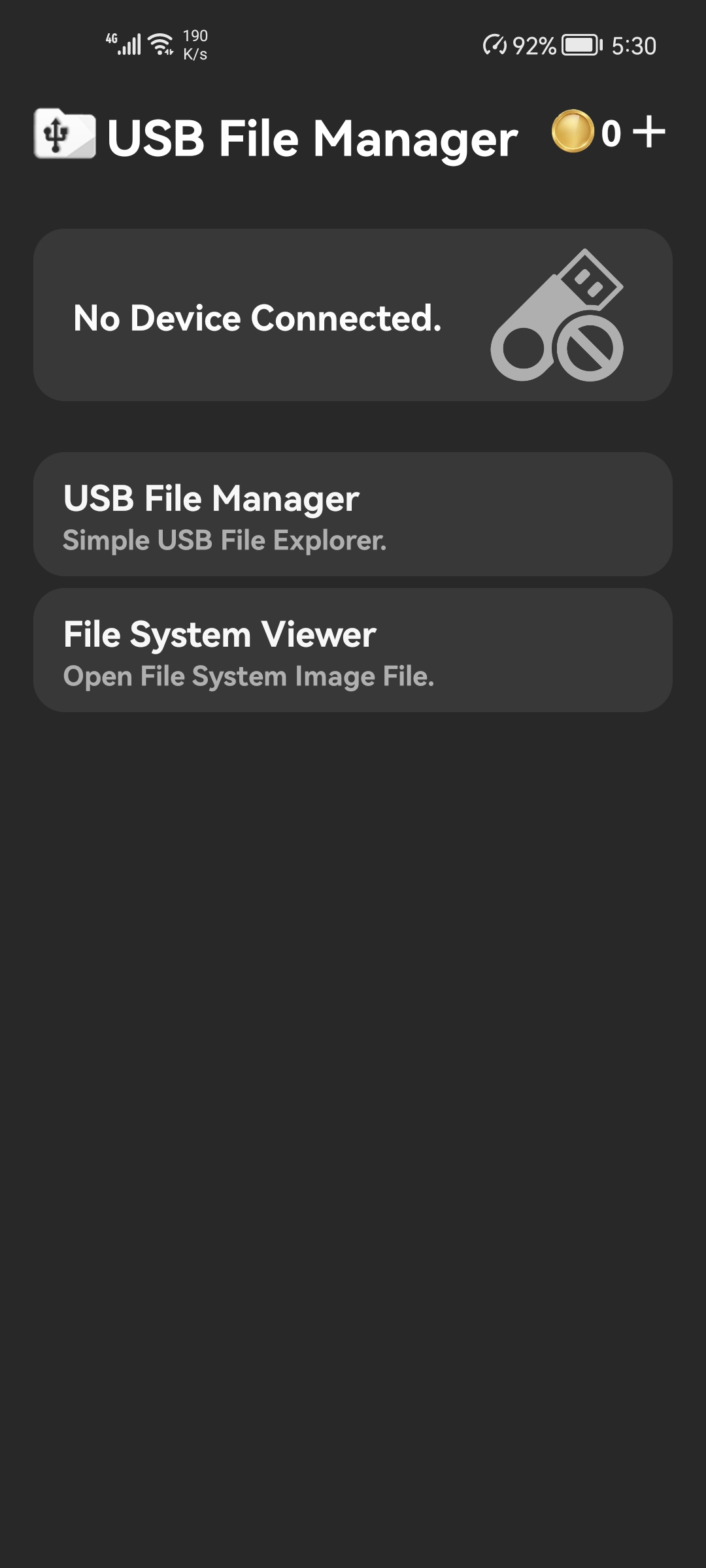Click Open File System Image File text
Screen dimensions: 706x1568
pos(248,676)
